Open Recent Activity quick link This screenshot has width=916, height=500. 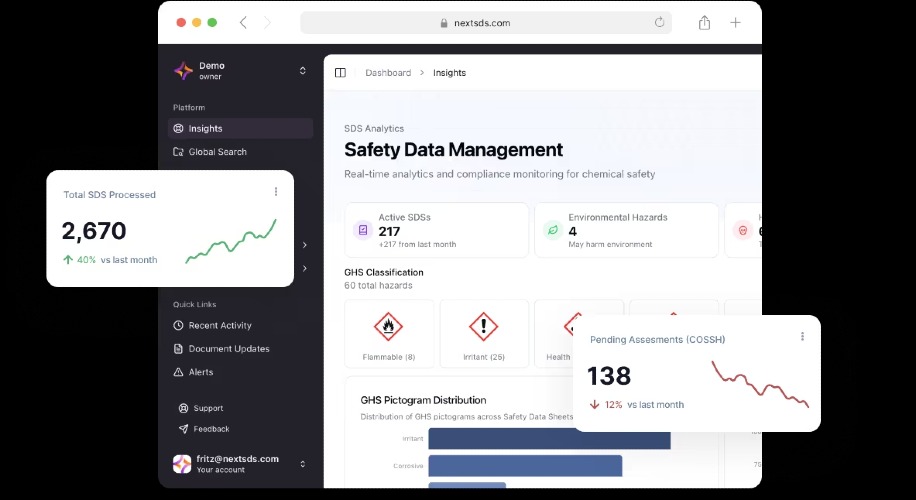pyautogui.click(x=220, y=325)
